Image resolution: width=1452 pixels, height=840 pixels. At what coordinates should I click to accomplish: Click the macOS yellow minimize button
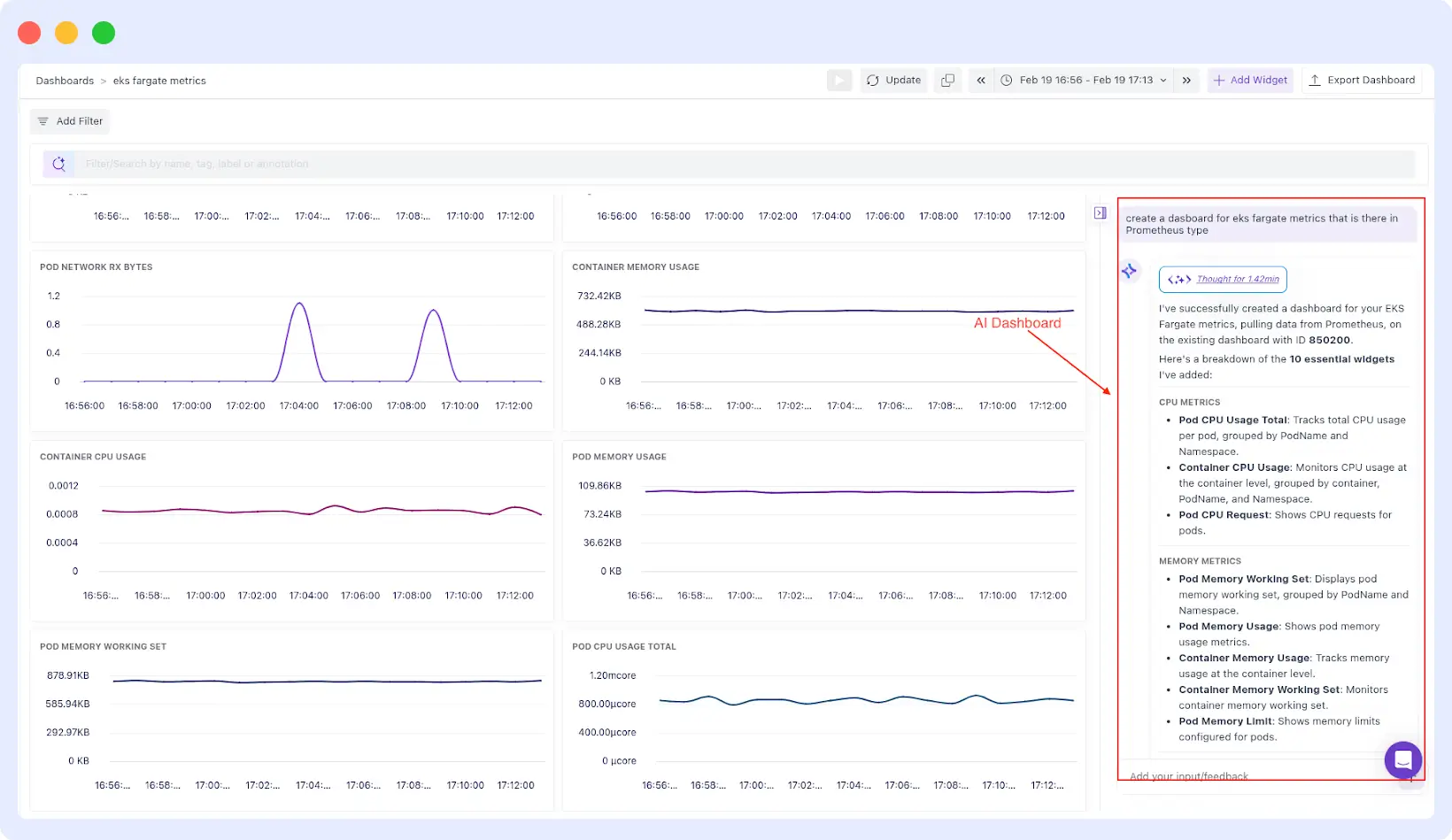point(66,33)
